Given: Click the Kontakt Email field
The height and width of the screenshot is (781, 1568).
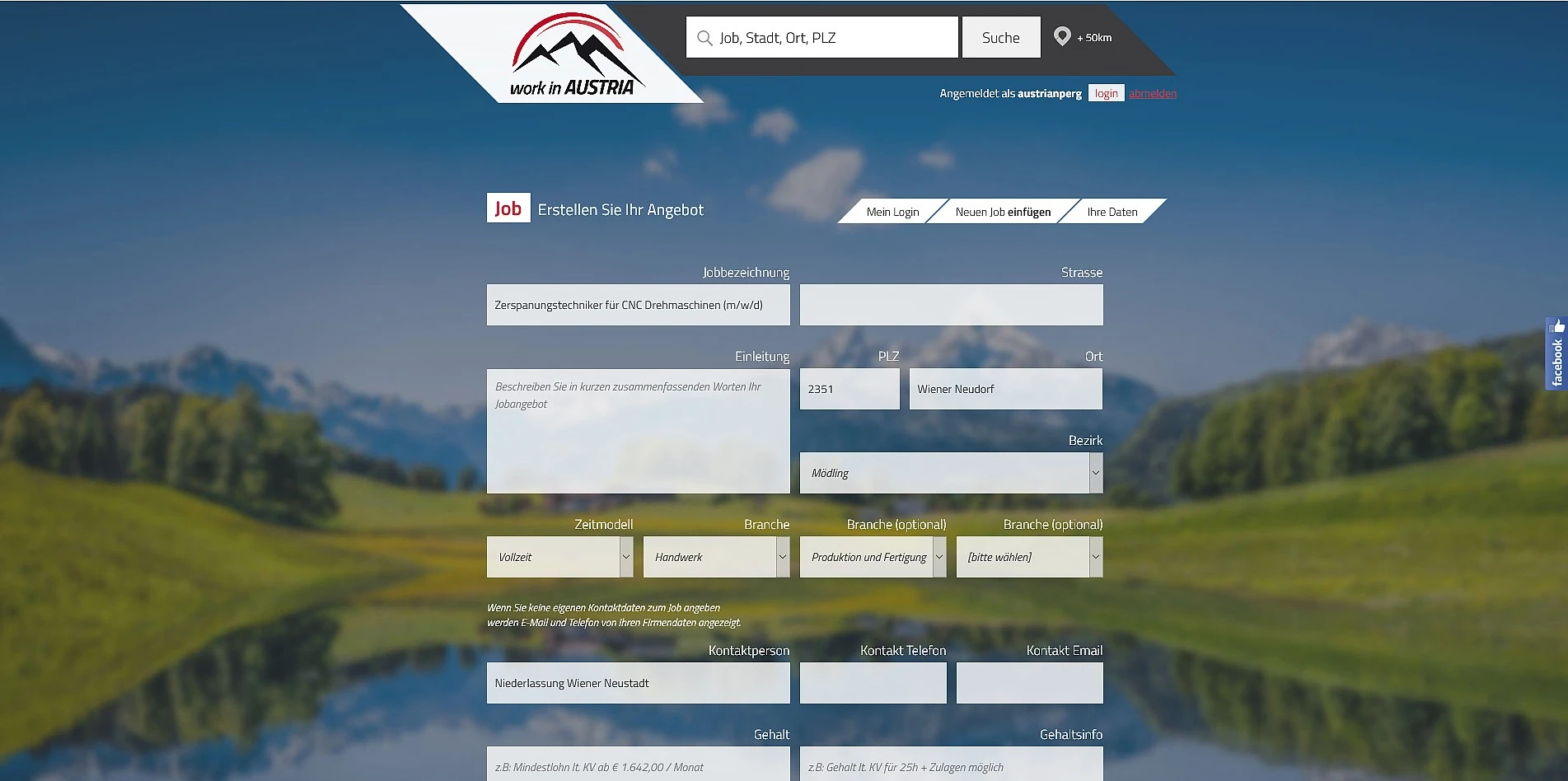Looking at the screenshot, I should pos(1029,683).
